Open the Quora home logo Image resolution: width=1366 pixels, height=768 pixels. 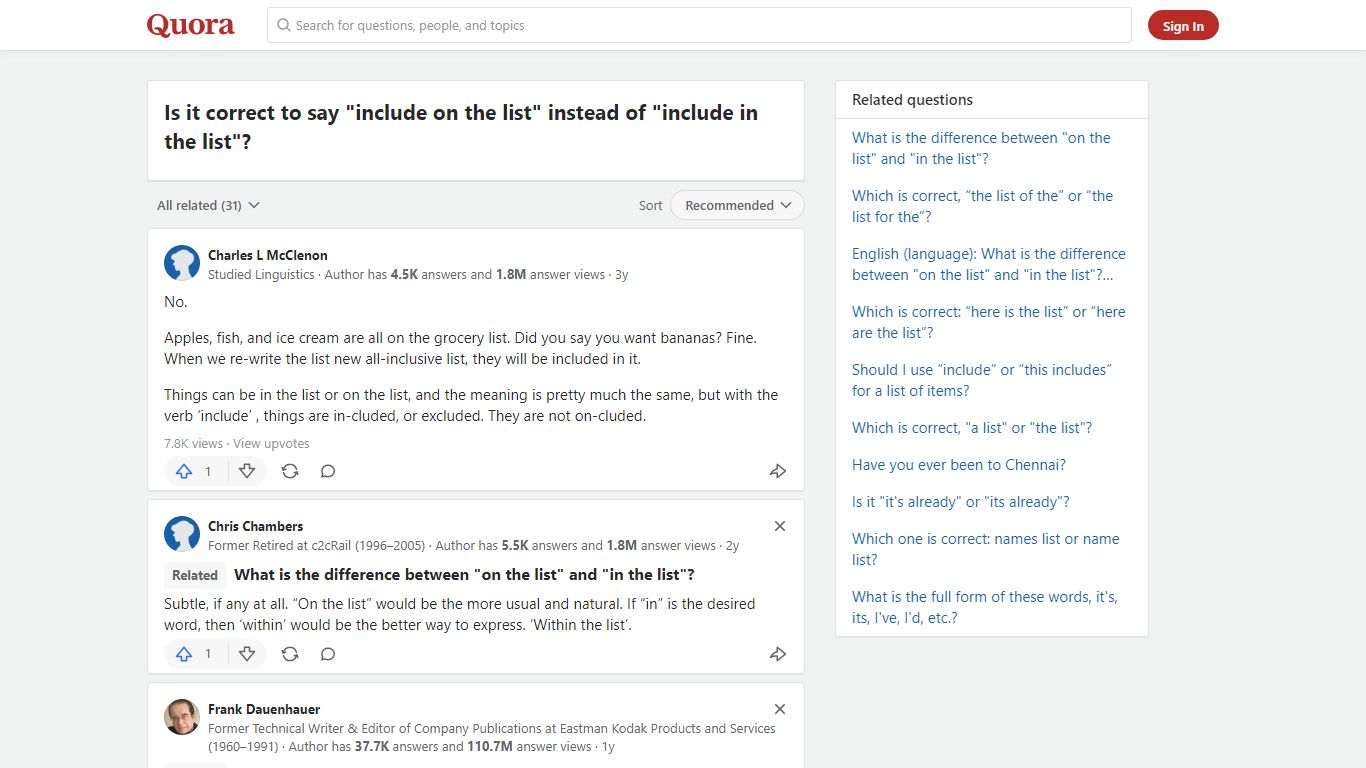(191, 25)
